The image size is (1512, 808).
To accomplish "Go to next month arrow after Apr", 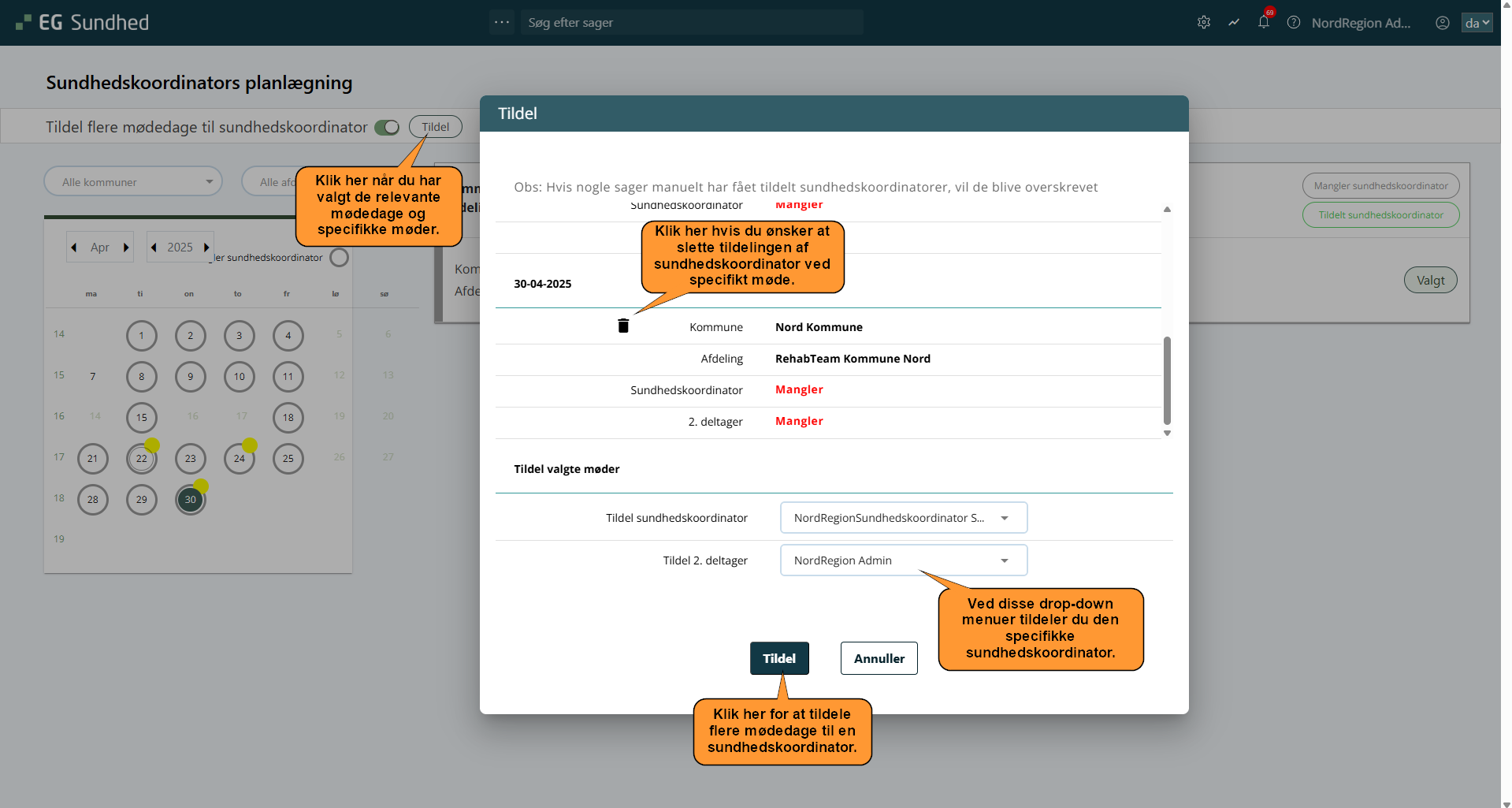I will coord(126,248).
